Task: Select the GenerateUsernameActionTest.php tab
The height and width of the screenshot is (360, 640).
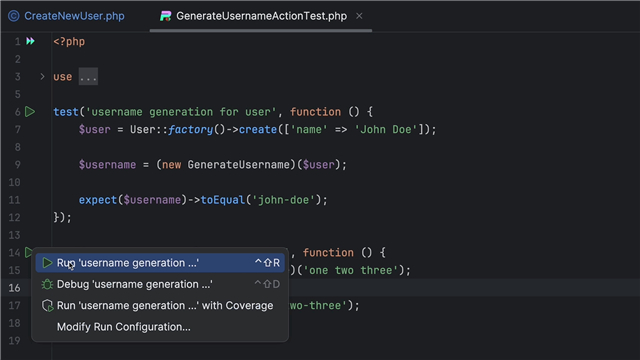Action: [x=261, y=16]
